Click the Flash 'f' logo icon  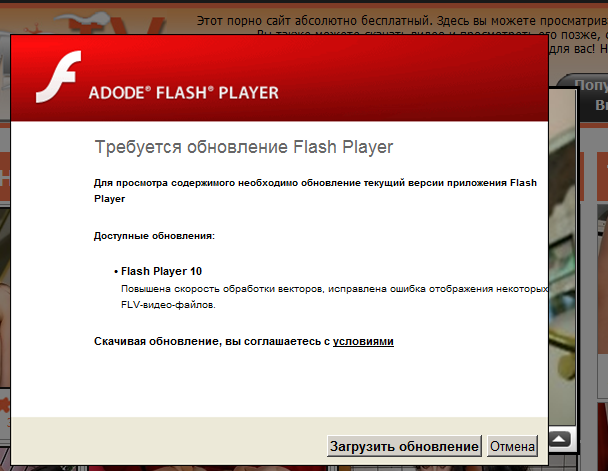coord(59,77)
